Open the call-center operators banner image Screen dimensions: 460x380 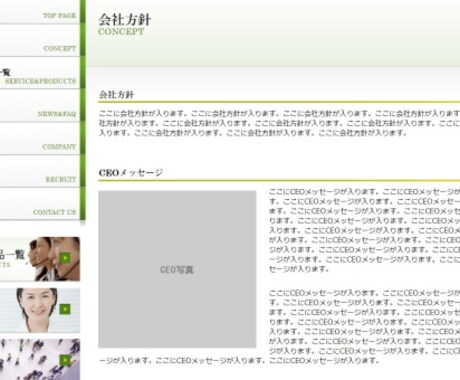point(40,259)
